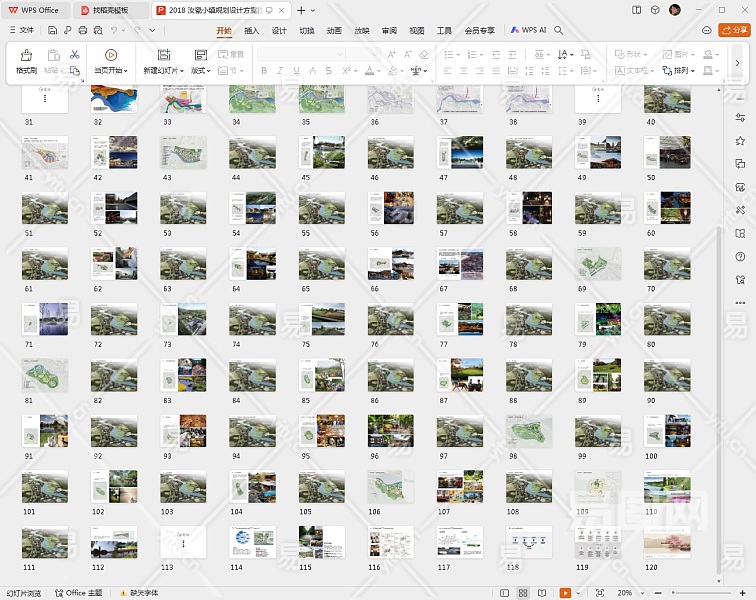
Task: Click the 新建幻灯片 new slide icon
Action: point(163,55)
